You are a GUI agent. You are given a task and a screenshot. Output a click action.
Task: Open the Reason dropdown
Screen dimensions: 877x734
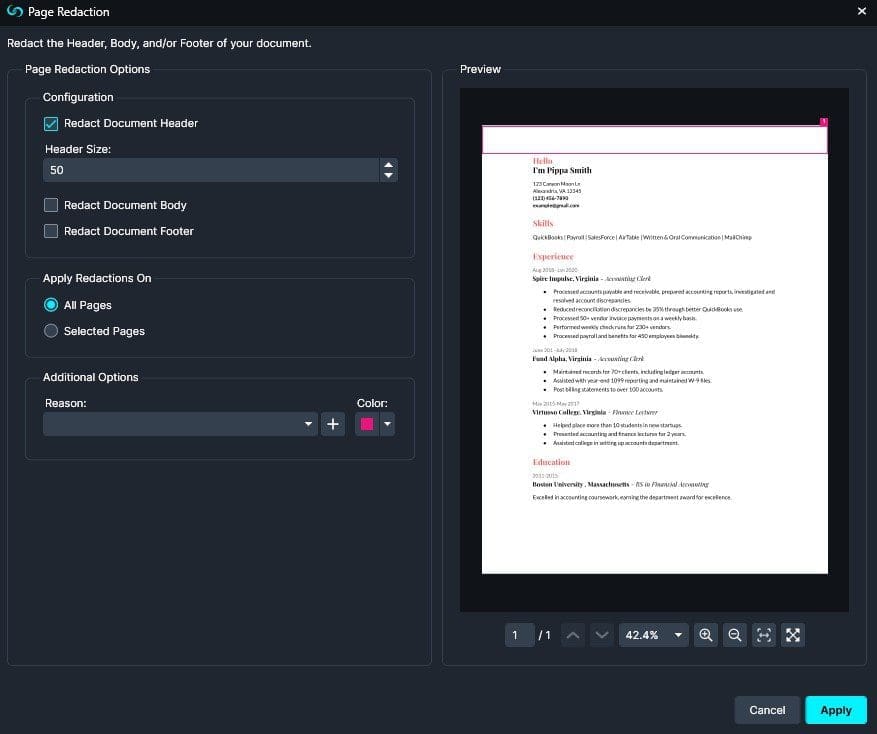pos(308,424)
